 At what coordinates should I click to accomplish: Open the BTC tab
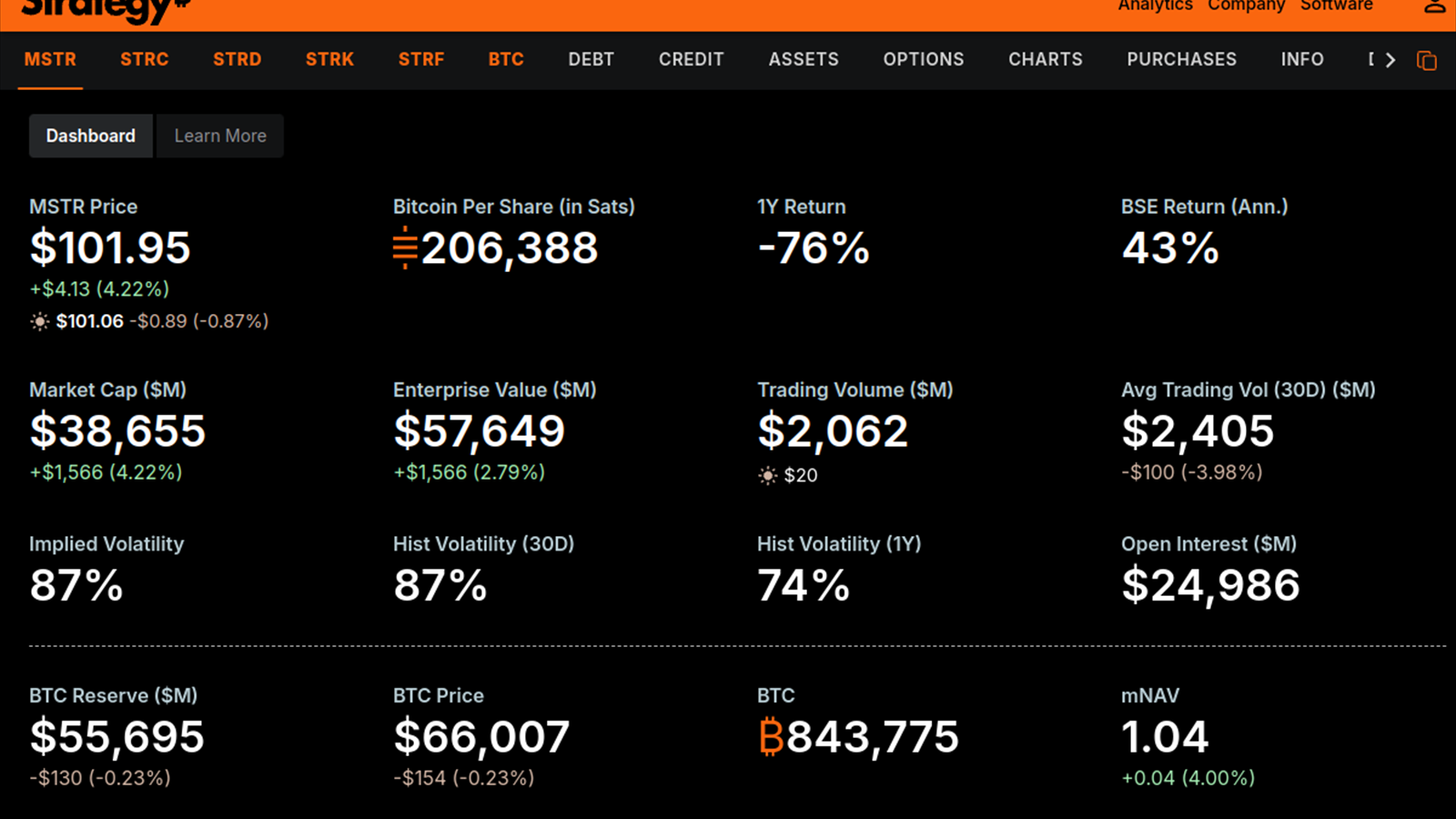[506, 59]
